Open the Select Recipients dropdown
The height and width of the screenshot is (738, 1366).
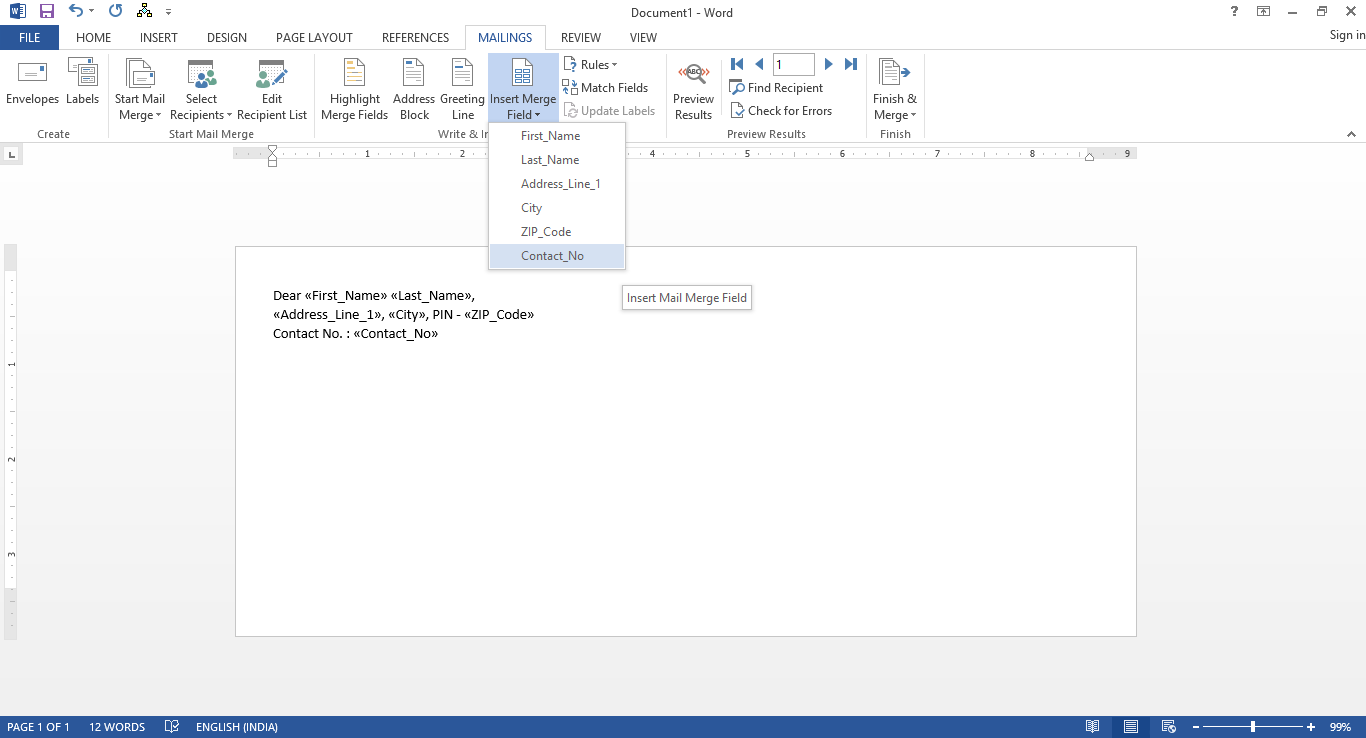[x=201, y=88]
